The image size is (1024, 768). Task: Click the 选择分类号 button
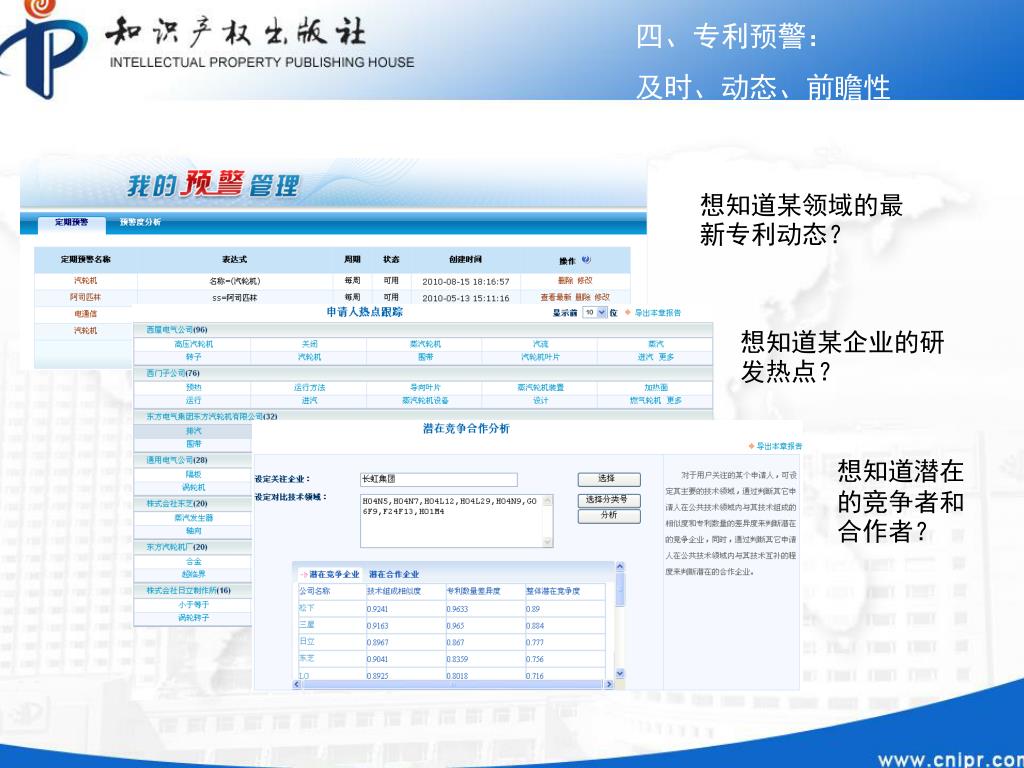point(609,500)
